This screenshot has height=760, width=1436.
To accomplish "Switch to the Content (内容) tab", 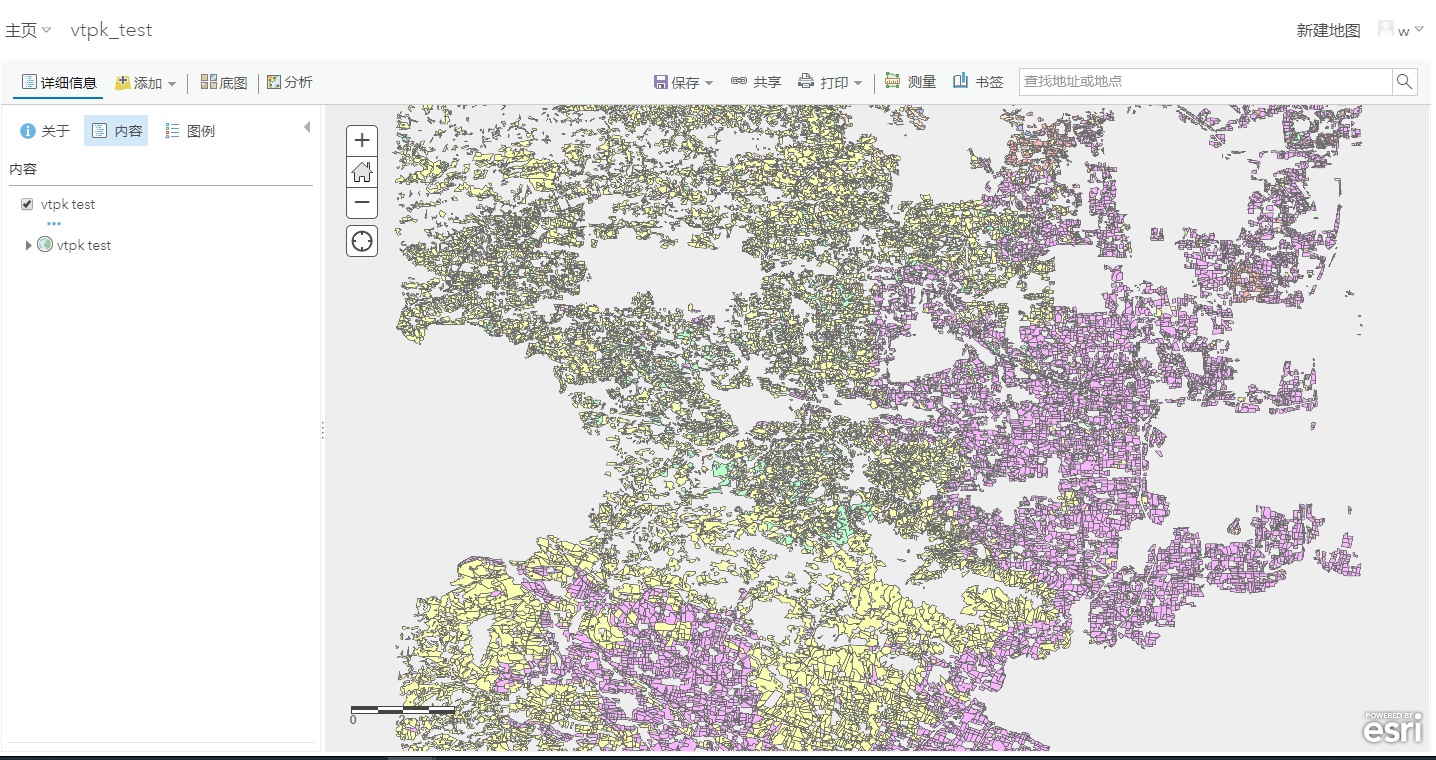I will click(116, 131).
